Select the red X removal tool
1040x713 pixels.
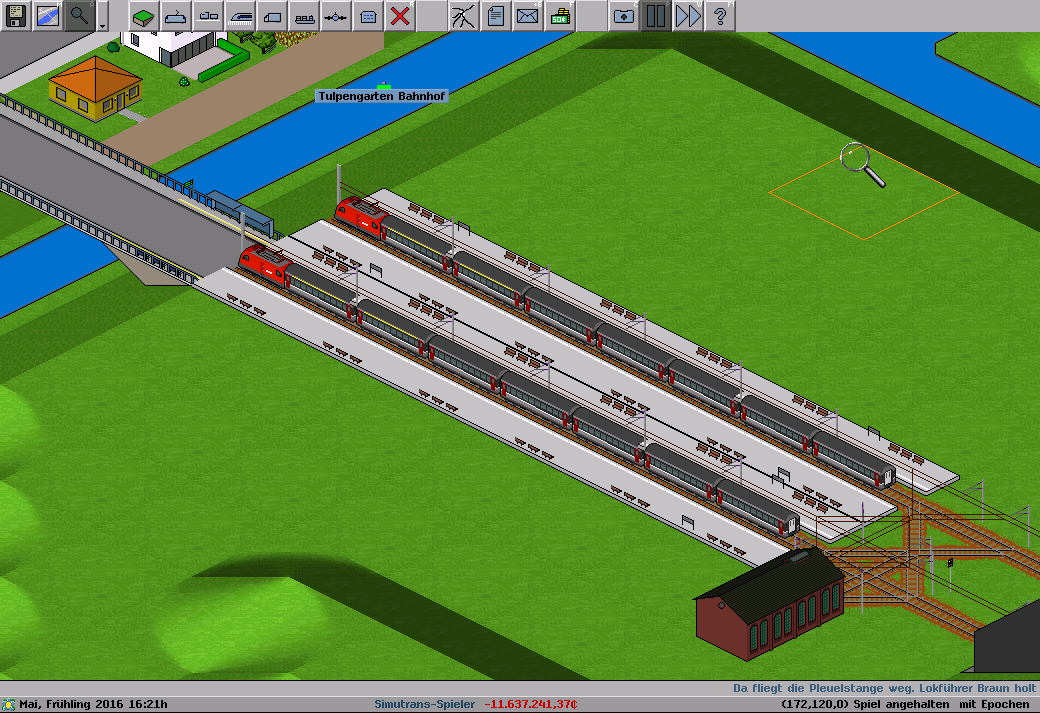[x=400, y=15]
